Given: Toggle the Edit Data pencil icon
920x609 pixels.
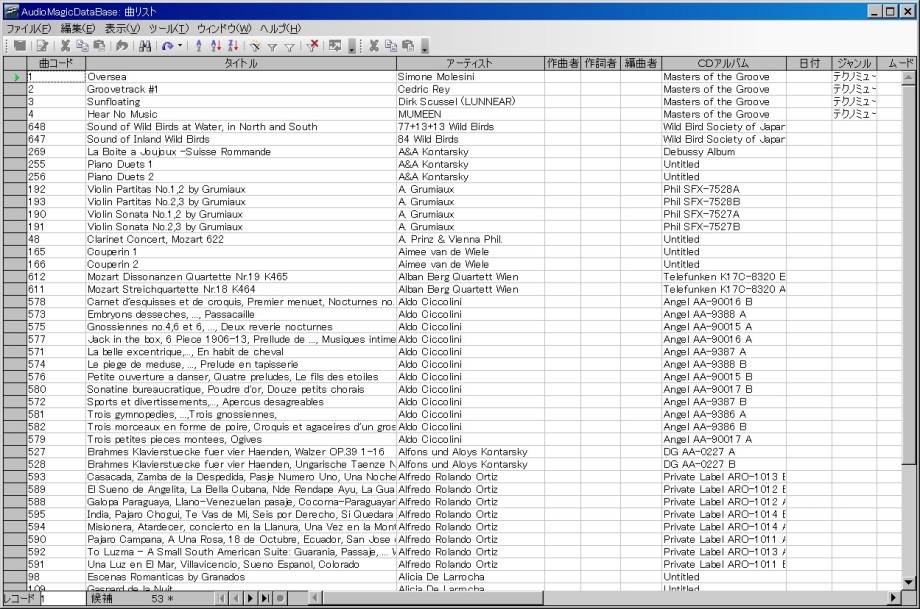Looking at the screenshot, I should (42, 46).
